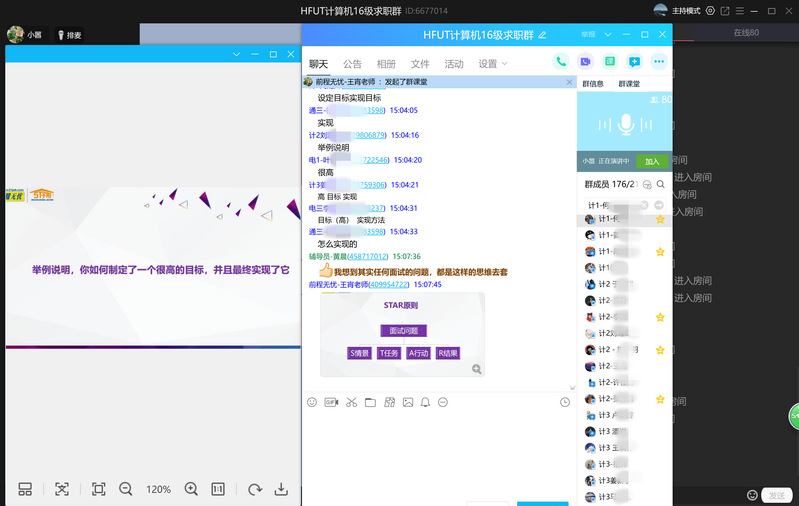799x506 pixels.
Task: Open the GIF picker in chat toolbar
Action: point(331,402)
